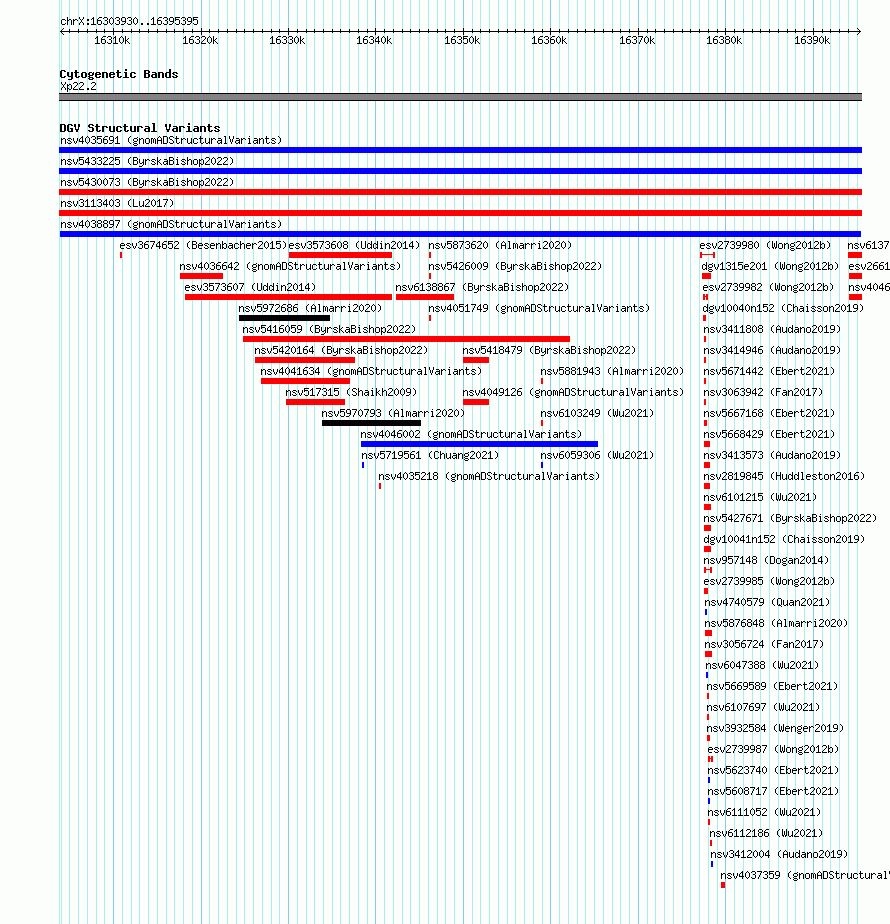Click the nsv6047388 Wu2021 label
Viewport: 890px width, 924px height.
[763, 665]
